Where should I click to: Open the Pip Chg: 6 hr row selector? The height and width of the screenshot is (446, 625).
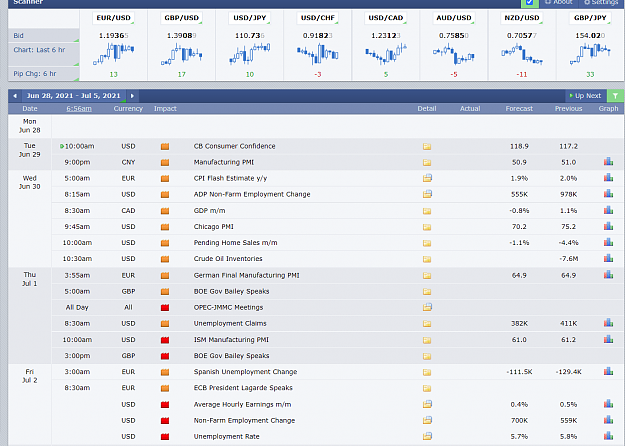point(43,74)
